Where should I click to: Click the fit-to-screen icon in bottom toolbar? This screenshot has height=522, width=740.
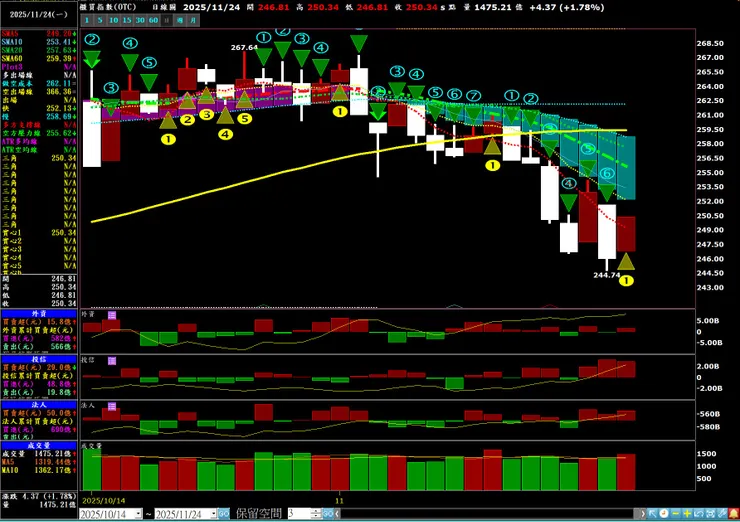[x=710, y=514]
